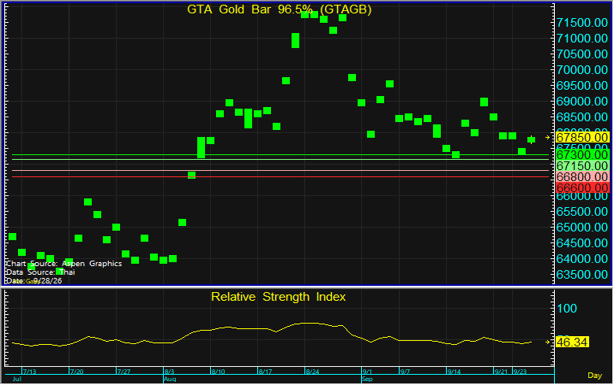Click the Sep month label
This screenshot has height=385, width=614.
click(367, 379)
